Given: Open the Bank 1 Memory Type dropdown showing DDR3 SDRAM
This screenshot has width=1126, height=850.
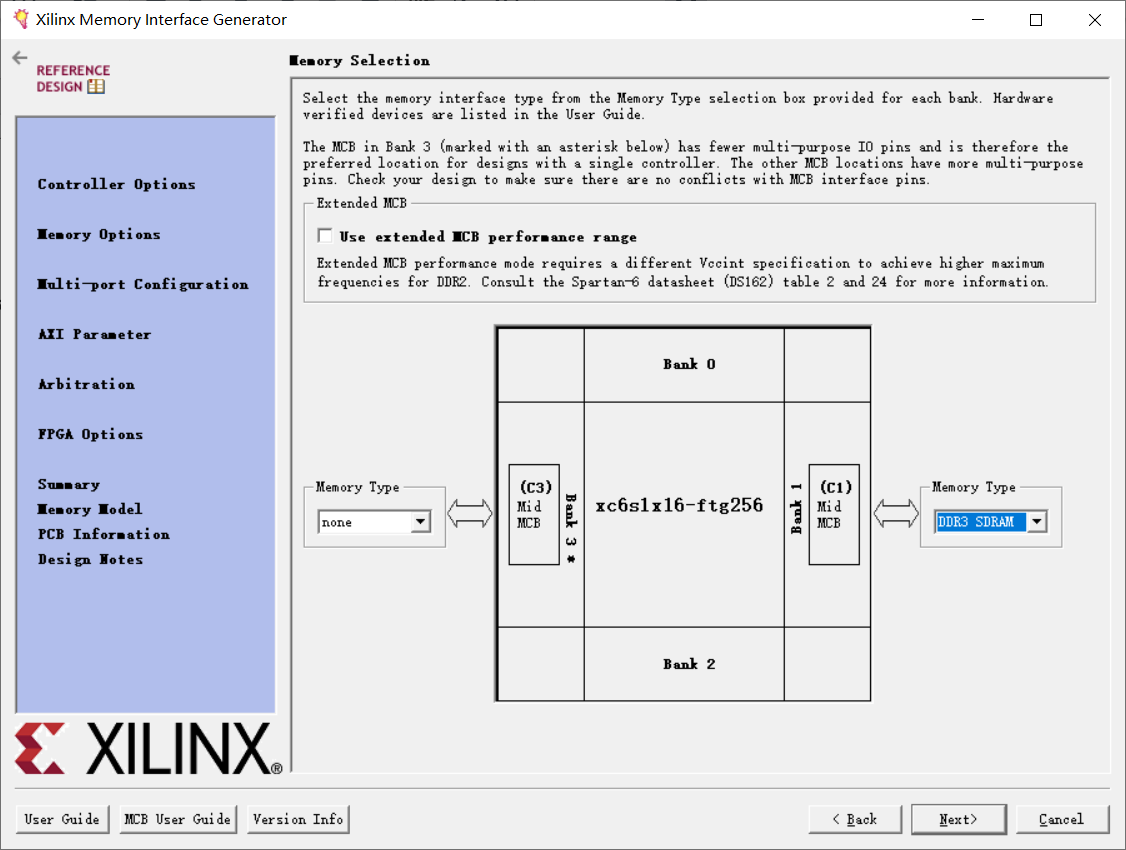Looking at the screenshot, I should (x=990, y=522).
